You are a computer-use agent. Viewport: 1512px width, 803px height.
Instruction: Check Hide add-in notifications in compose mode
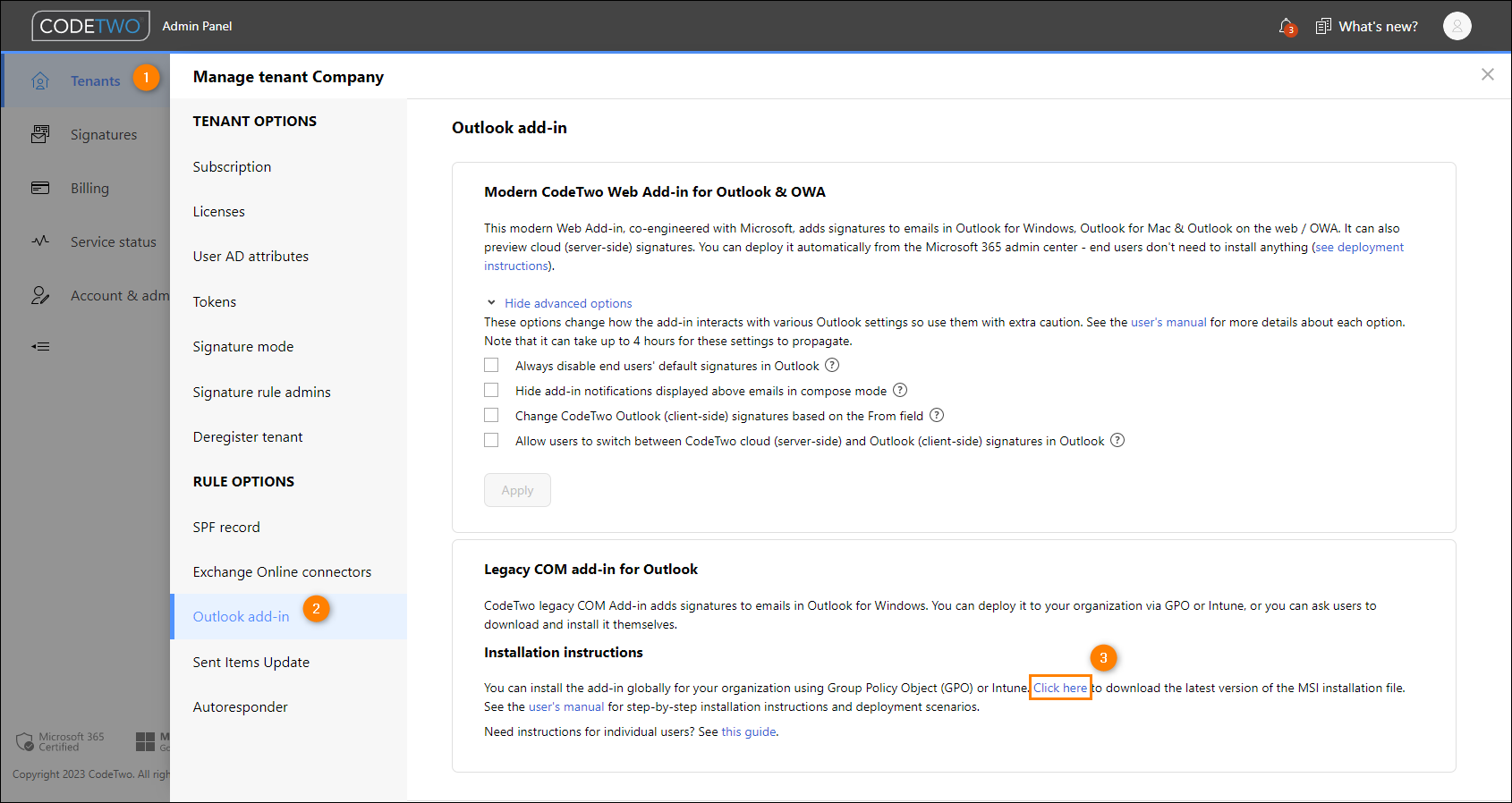click(491, 390)
